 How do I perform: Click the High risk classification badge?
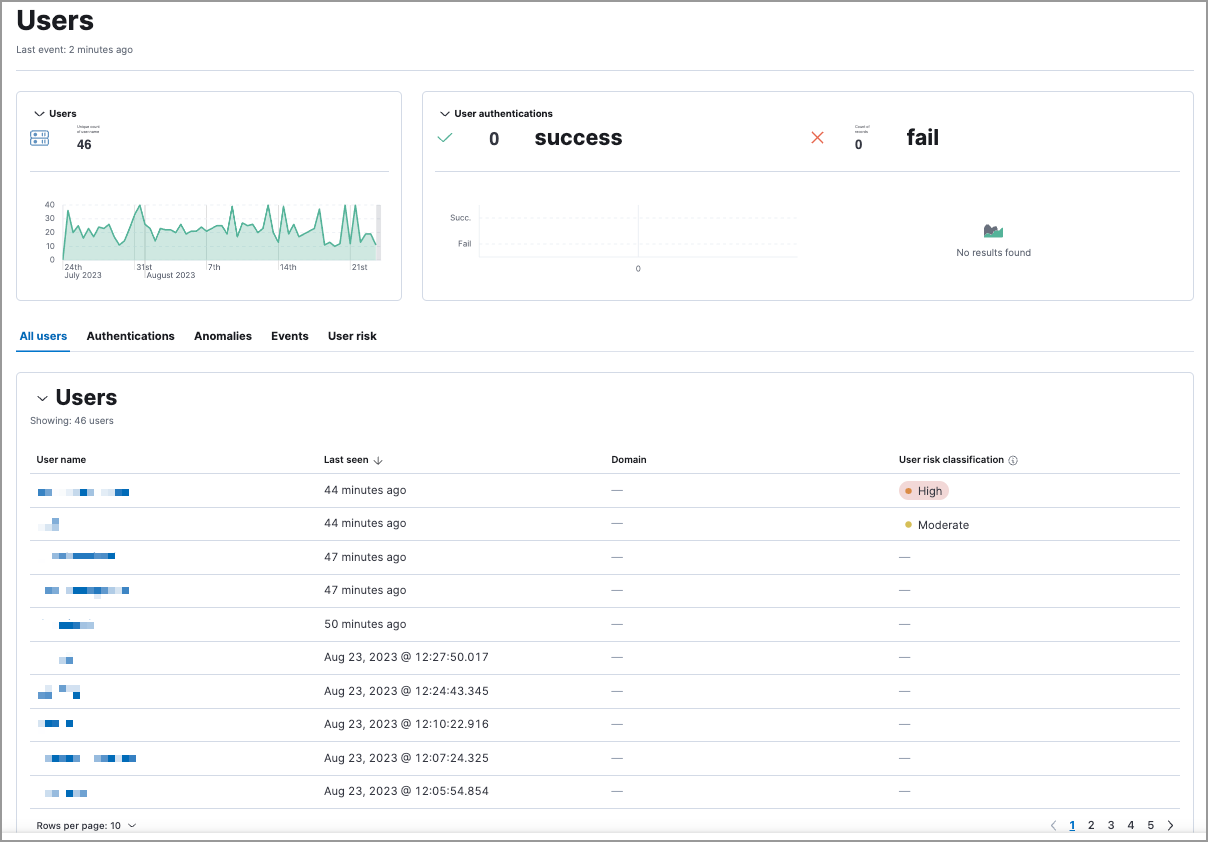coord(923,490)
